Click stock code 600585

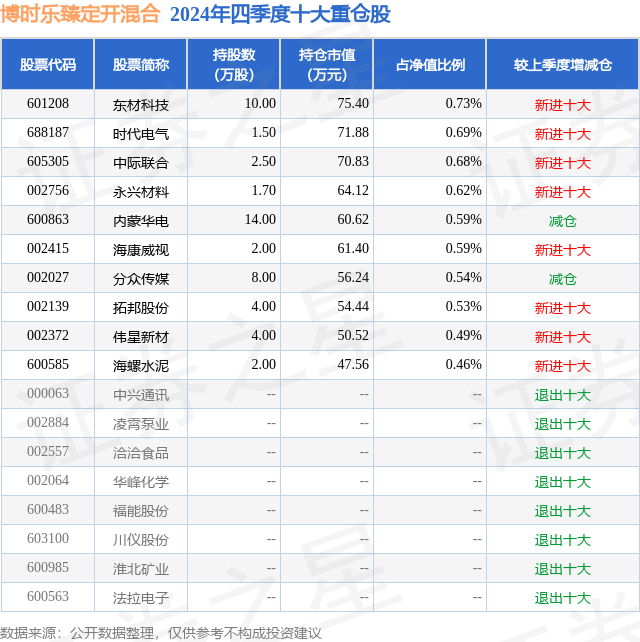click(x=48, y=364)
